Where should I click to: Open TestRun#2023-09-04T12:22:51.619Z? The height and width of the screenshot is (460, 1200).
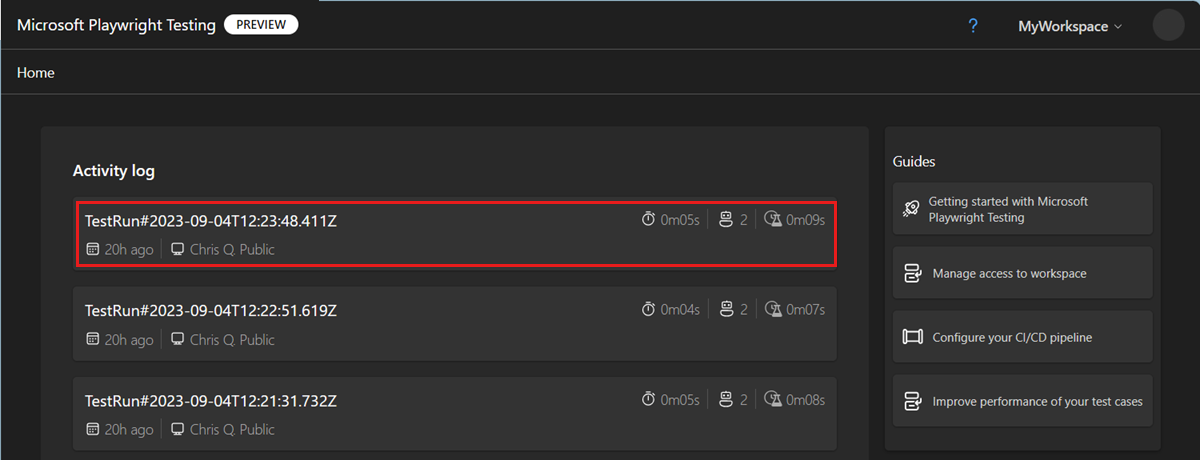(211, 311)
